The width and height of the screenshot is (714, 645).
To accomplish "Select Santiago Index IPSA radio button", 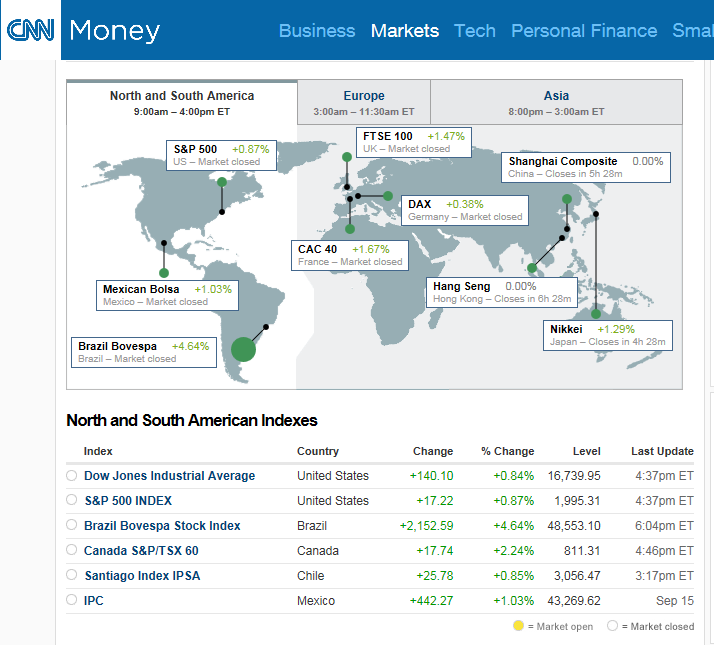I will [71, 575].
